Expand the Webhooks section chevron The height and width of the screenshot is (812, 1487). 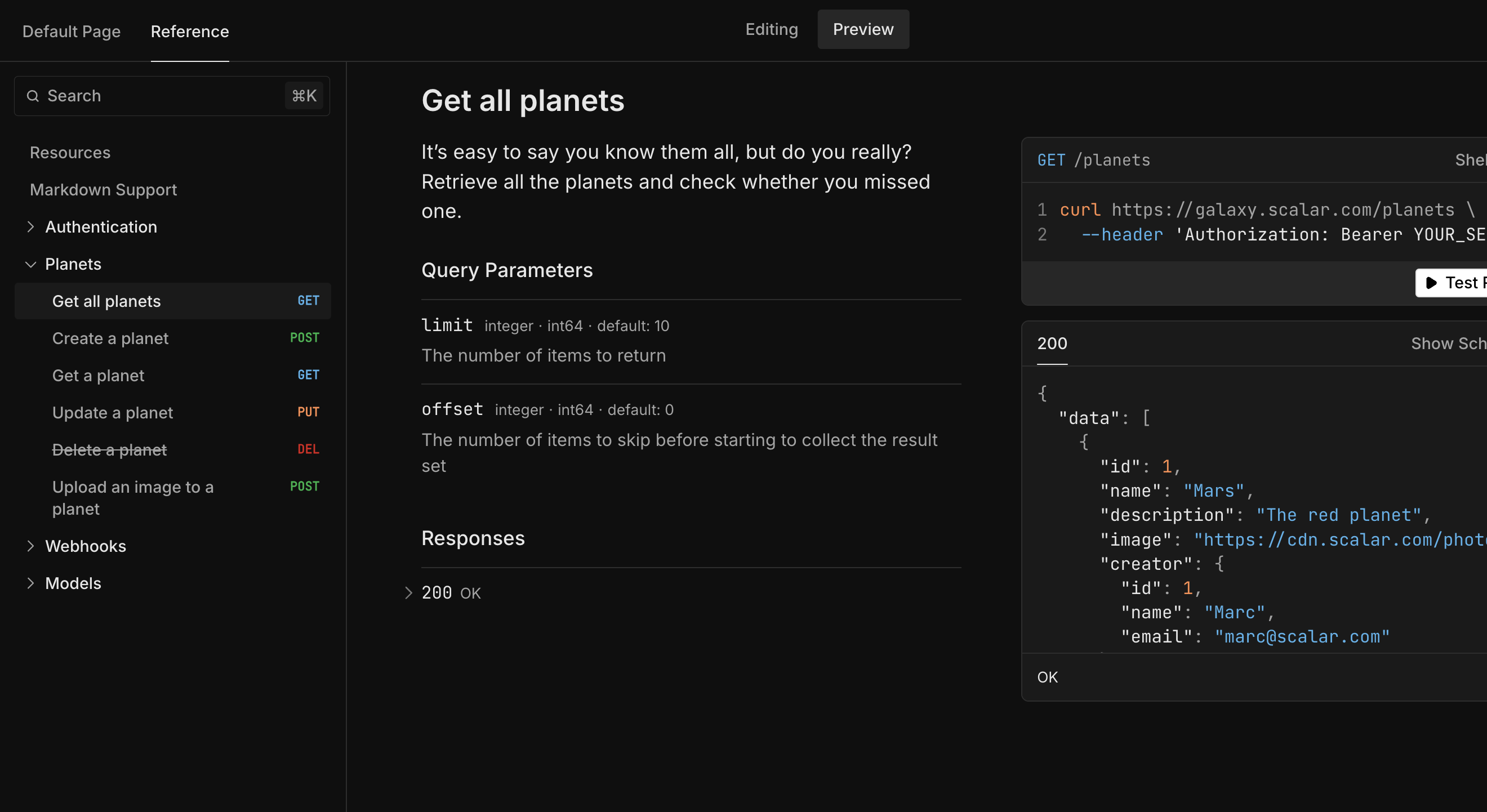[x=30, y=546]
